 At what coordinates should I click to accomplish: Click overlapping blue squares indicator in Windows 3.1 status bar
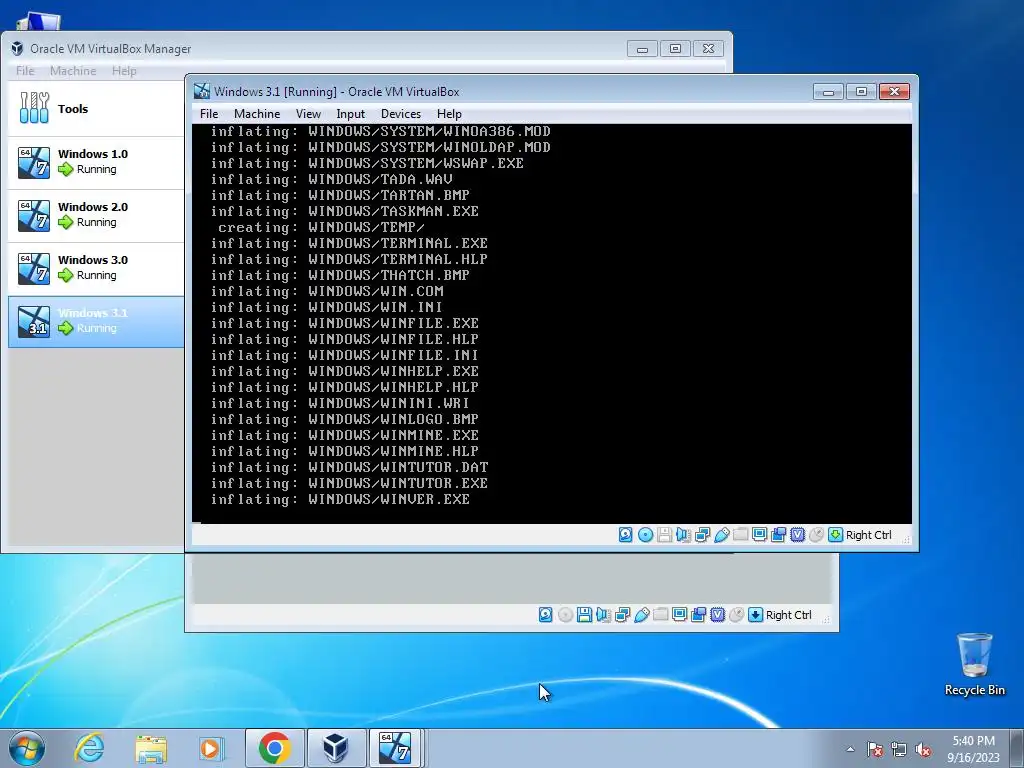(778, 535)
